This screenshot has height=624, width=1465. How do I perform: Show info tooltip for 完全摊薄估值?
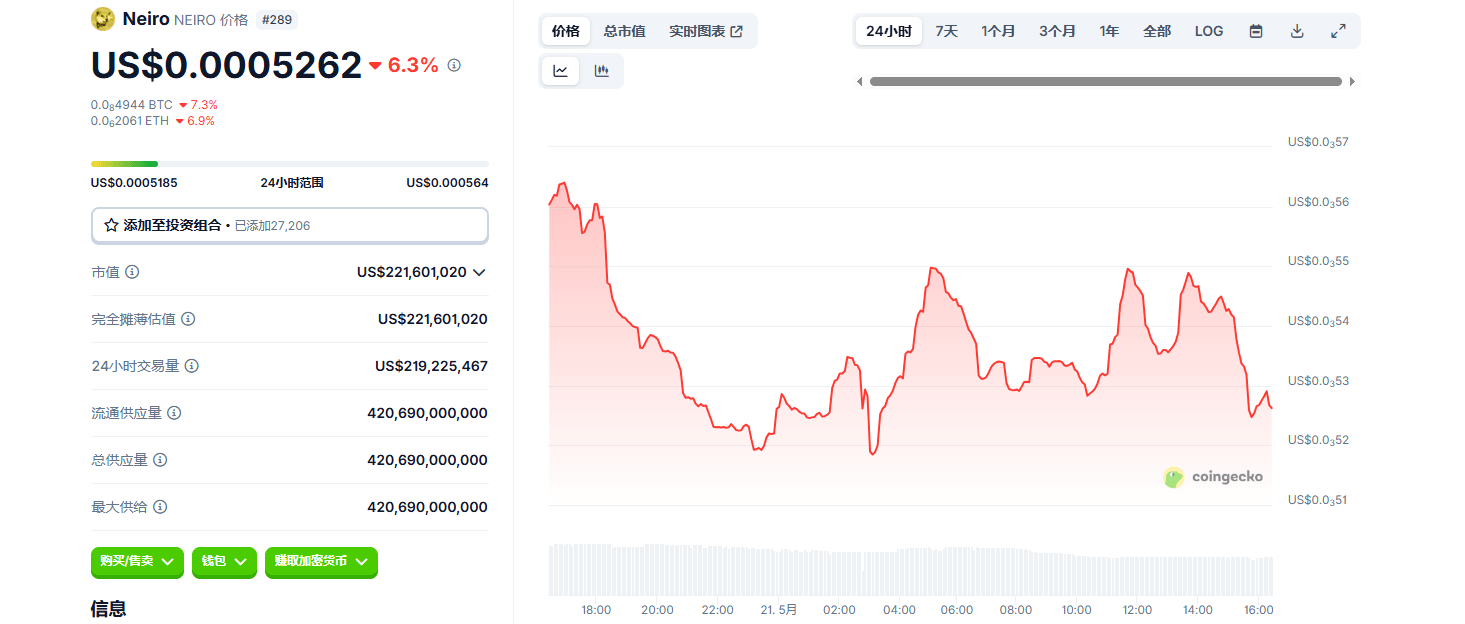click(x=188, y=319)
